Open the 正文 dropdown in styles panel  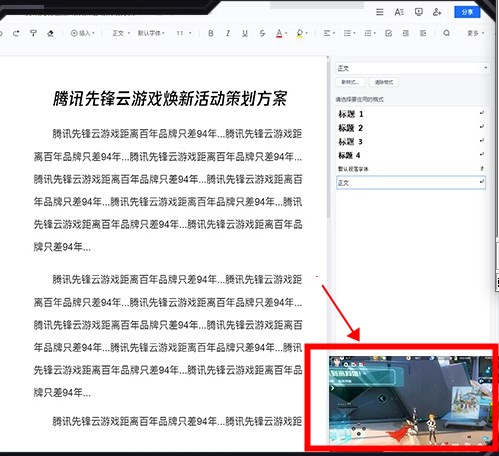click(412, 68)
